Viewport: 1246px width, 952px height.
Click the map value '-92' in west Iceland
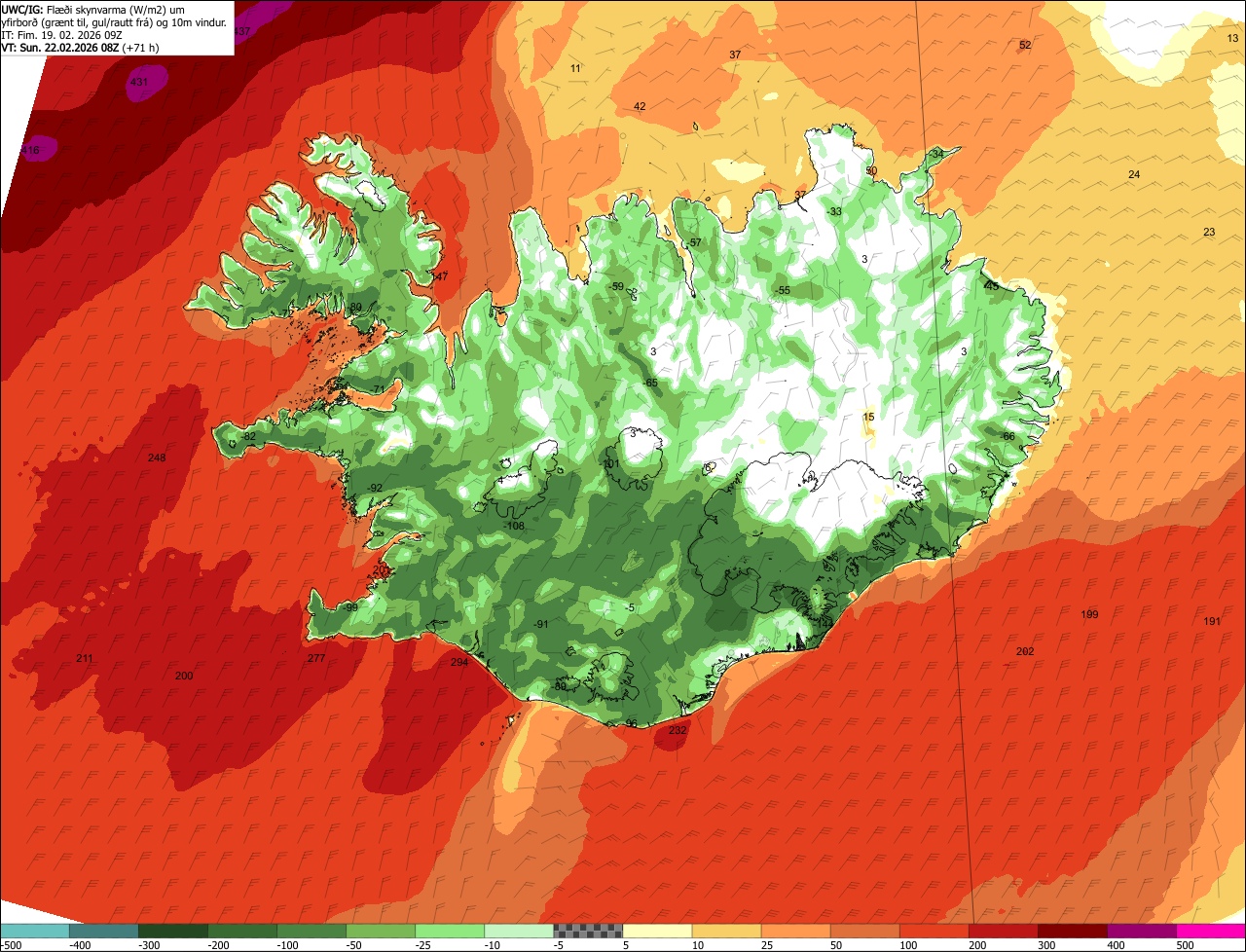[x=375, y=488]
